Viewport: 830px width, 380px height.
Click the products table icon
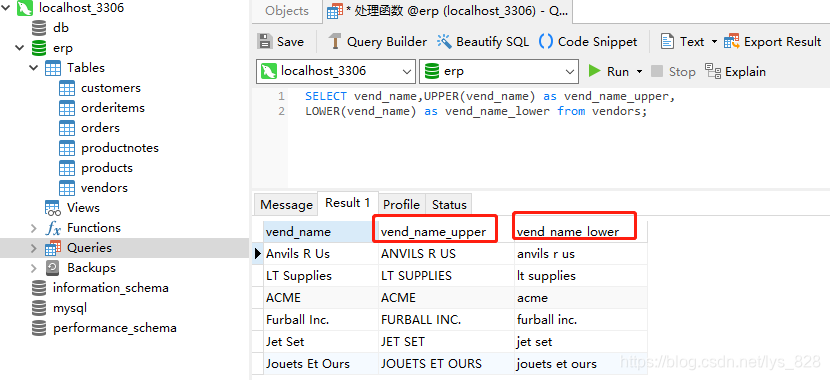coord(67,168)
